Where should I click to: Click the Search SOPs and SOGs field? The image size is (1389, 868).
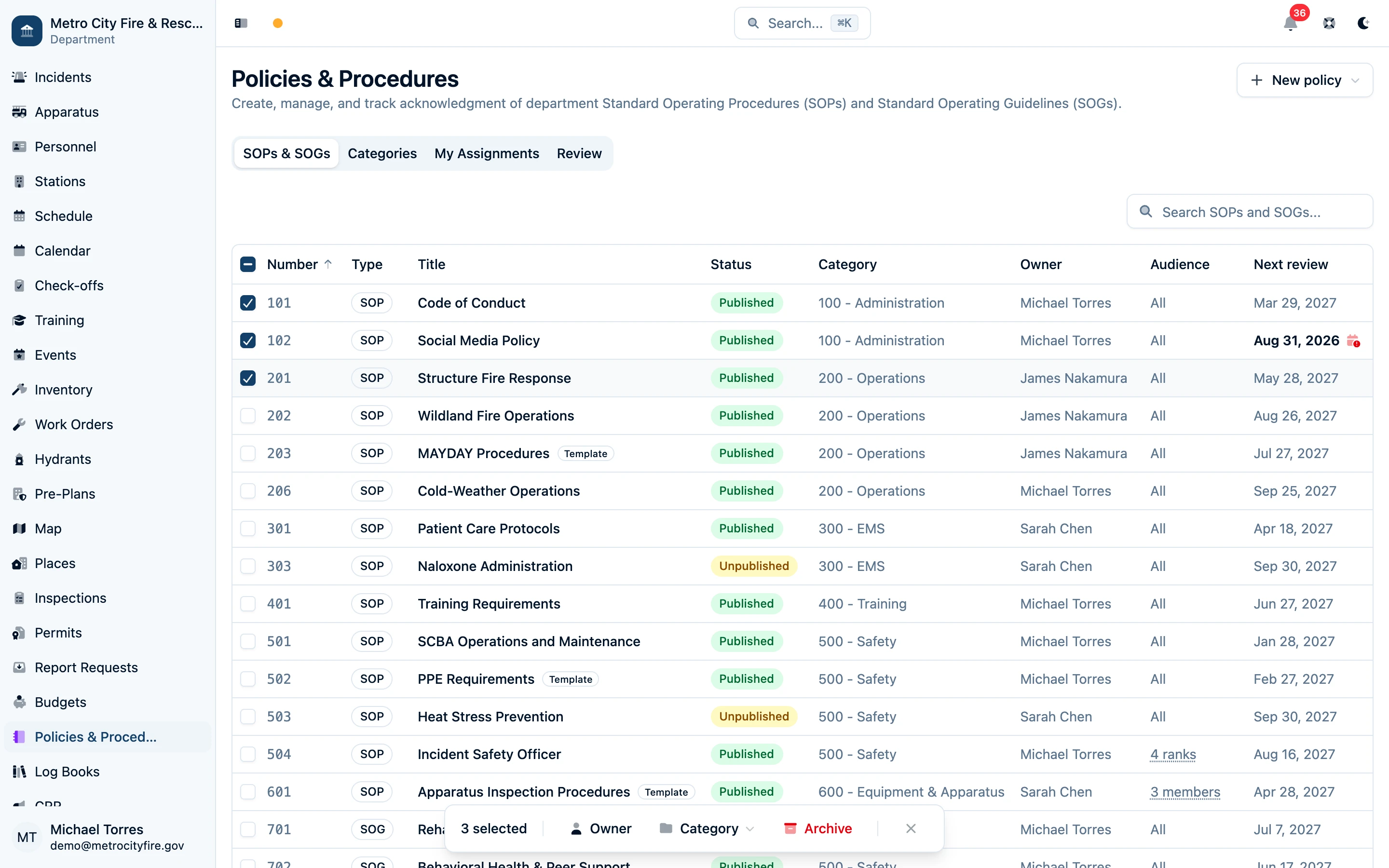[x=1250, y=212]
